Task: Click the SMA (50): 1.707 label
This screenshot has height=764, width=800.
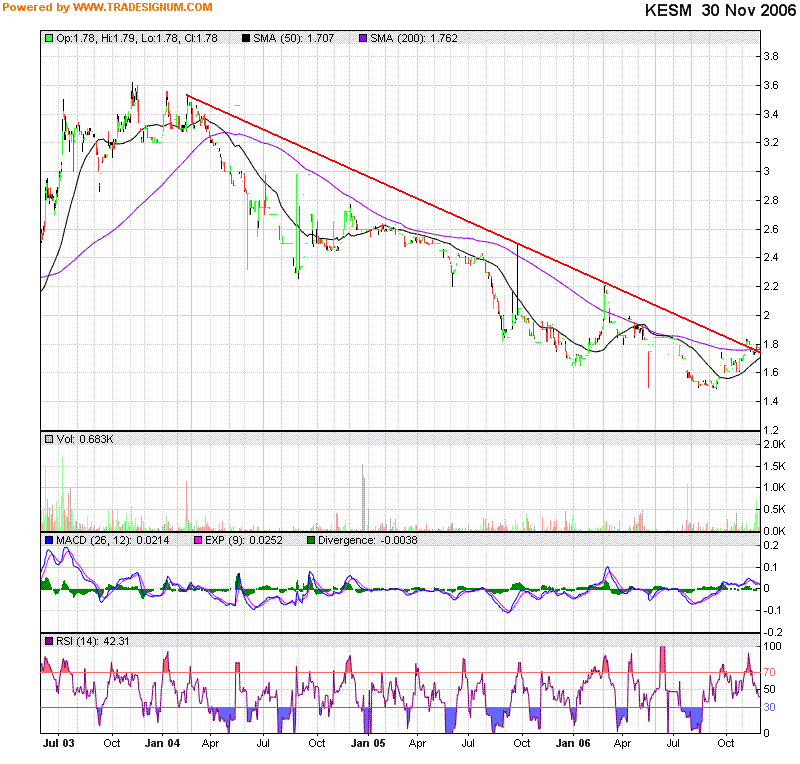Action: click(x=293, y=38)
